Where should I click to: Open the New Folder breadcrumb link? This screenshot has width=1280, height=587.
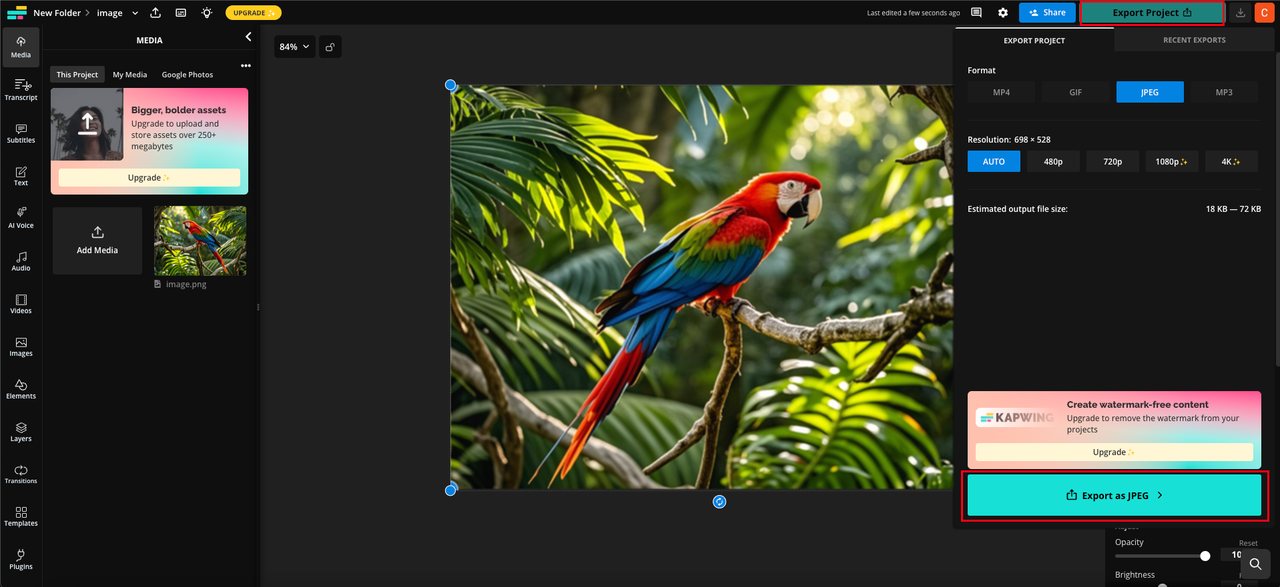[x=57, y=13]
